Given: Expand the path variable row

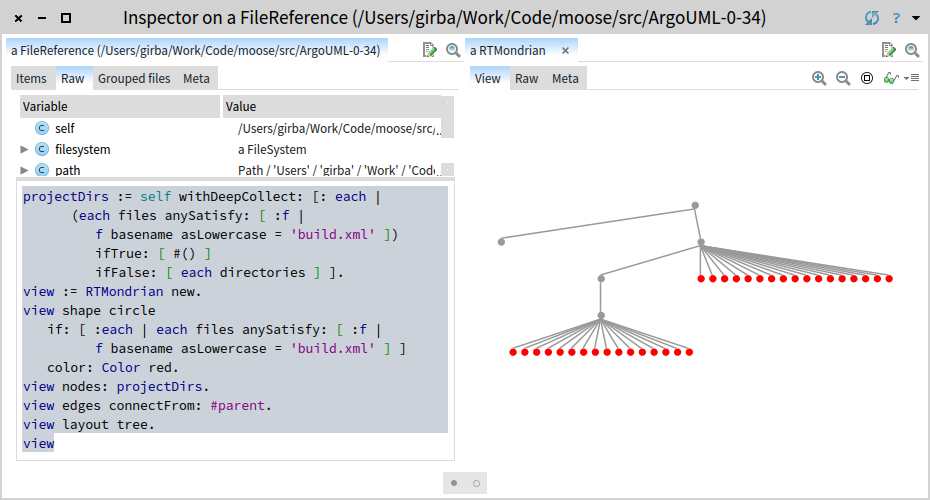Looking at the screenshot, I should pos(24,170).
